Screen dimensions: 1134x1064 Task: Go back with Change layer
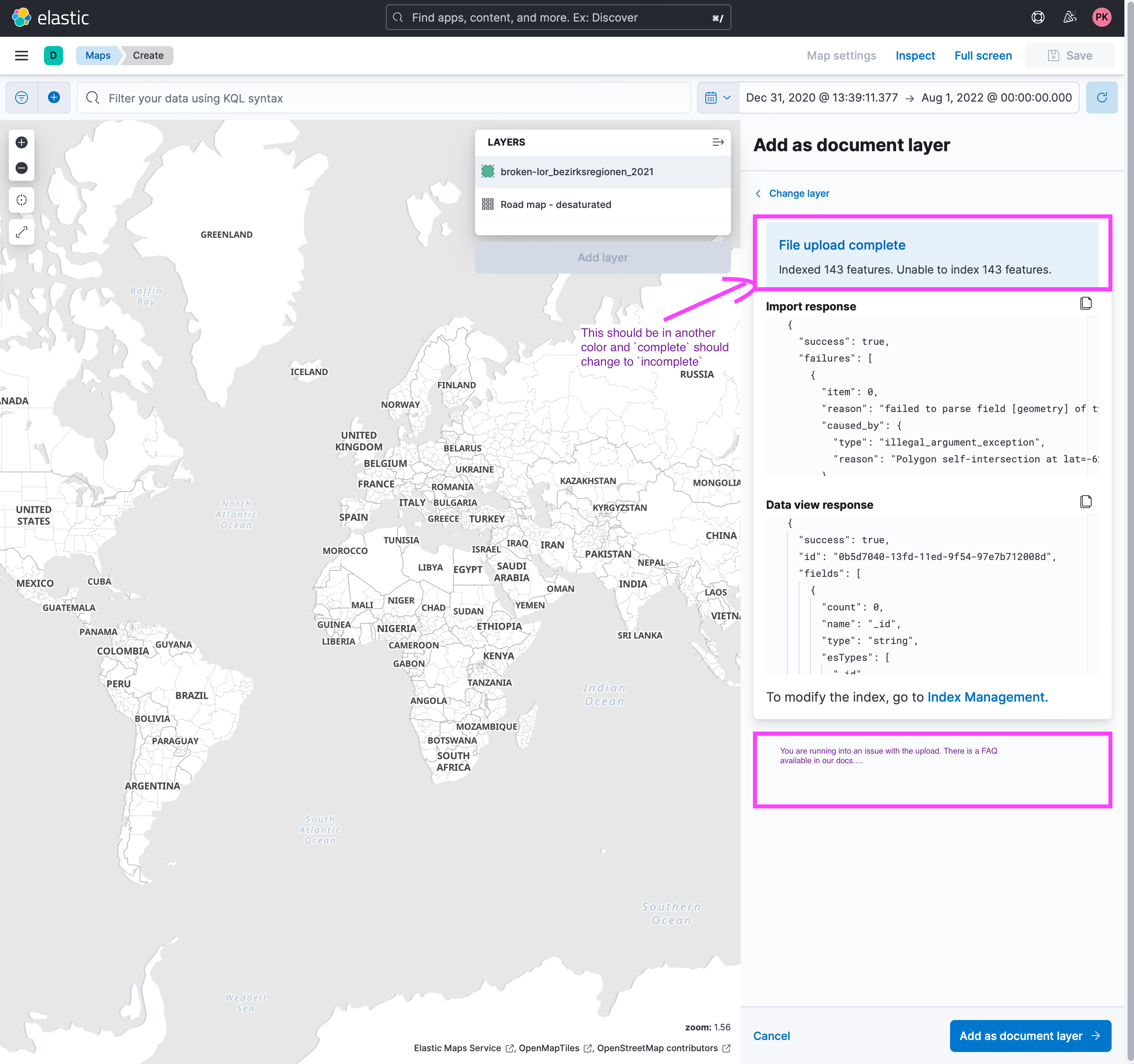(792, 194)
